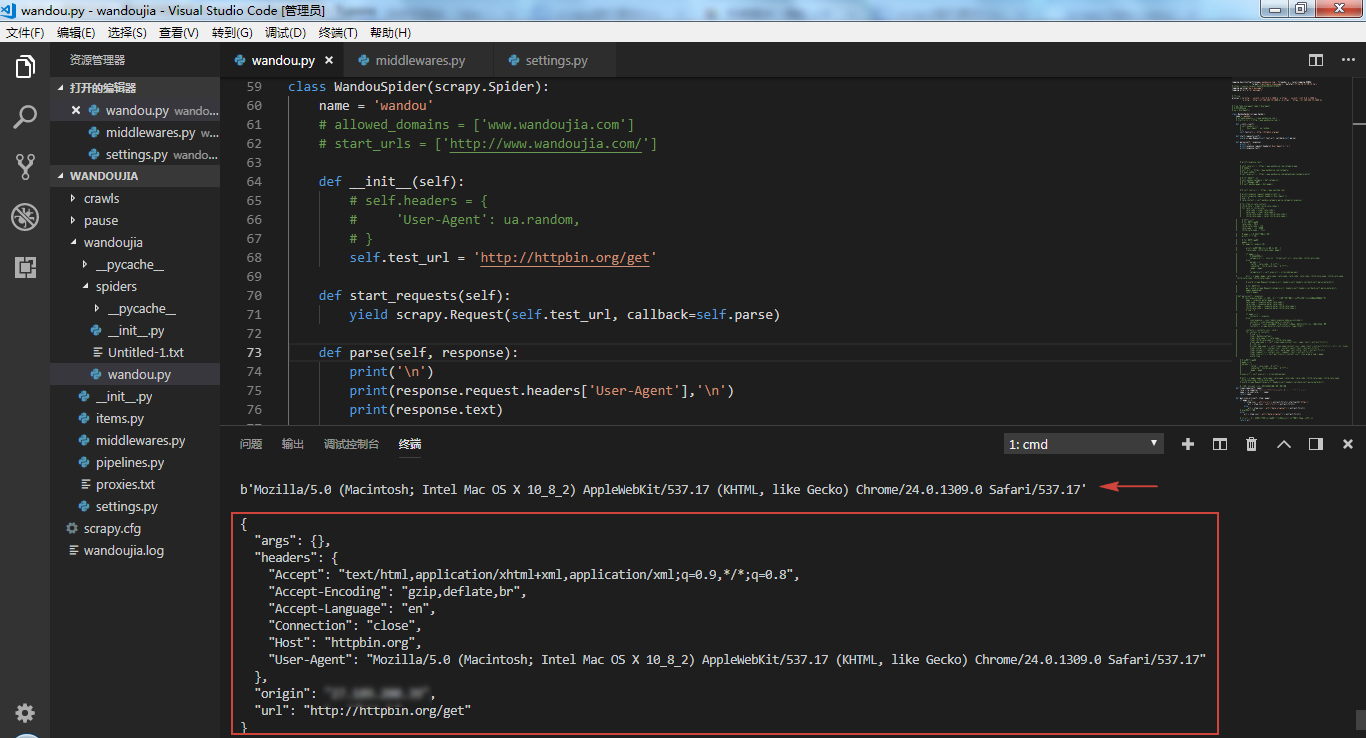Close wandou.py in open editors list
Screen dimensions: 1366x738
(76, 110)
